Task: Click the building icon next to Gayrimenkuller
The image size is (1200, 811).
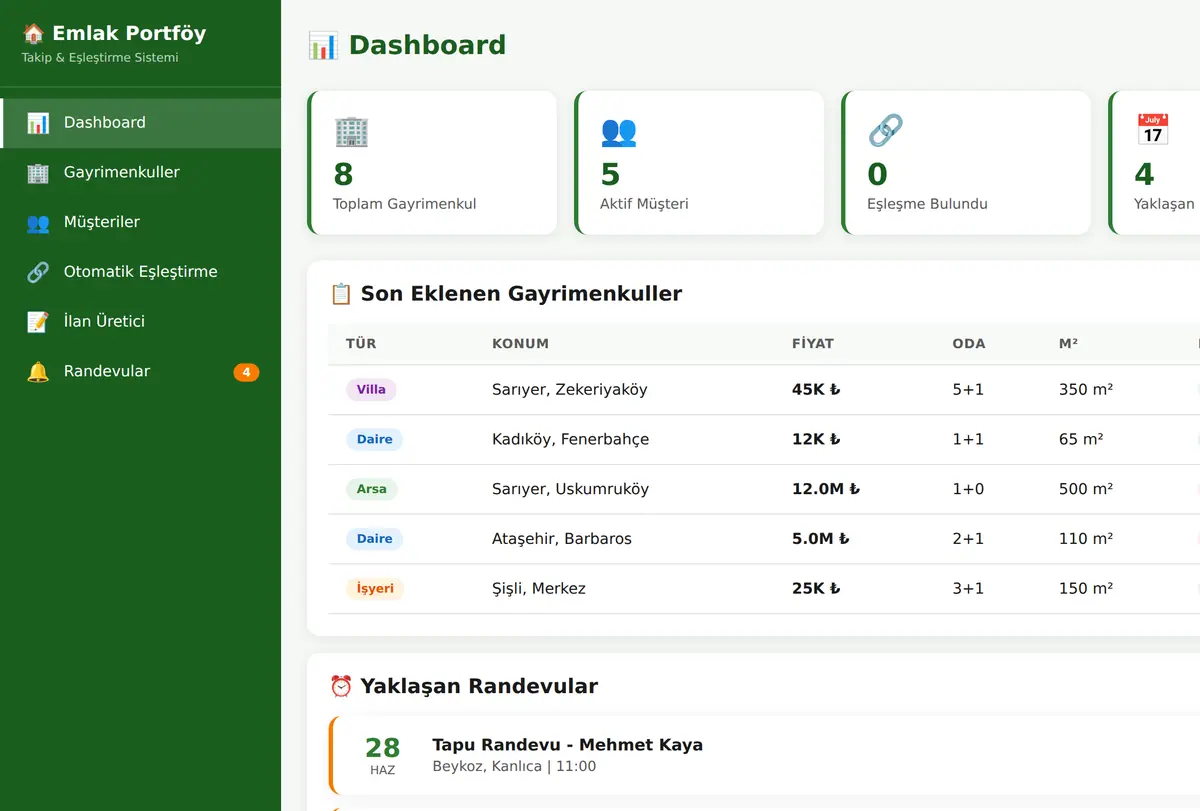Action: point(38,172)
